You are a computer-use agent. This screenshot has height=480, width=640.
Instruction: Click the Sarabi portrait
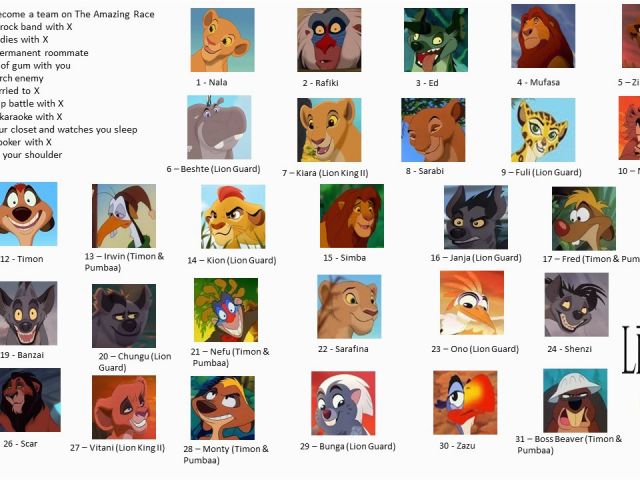[433, 130]
